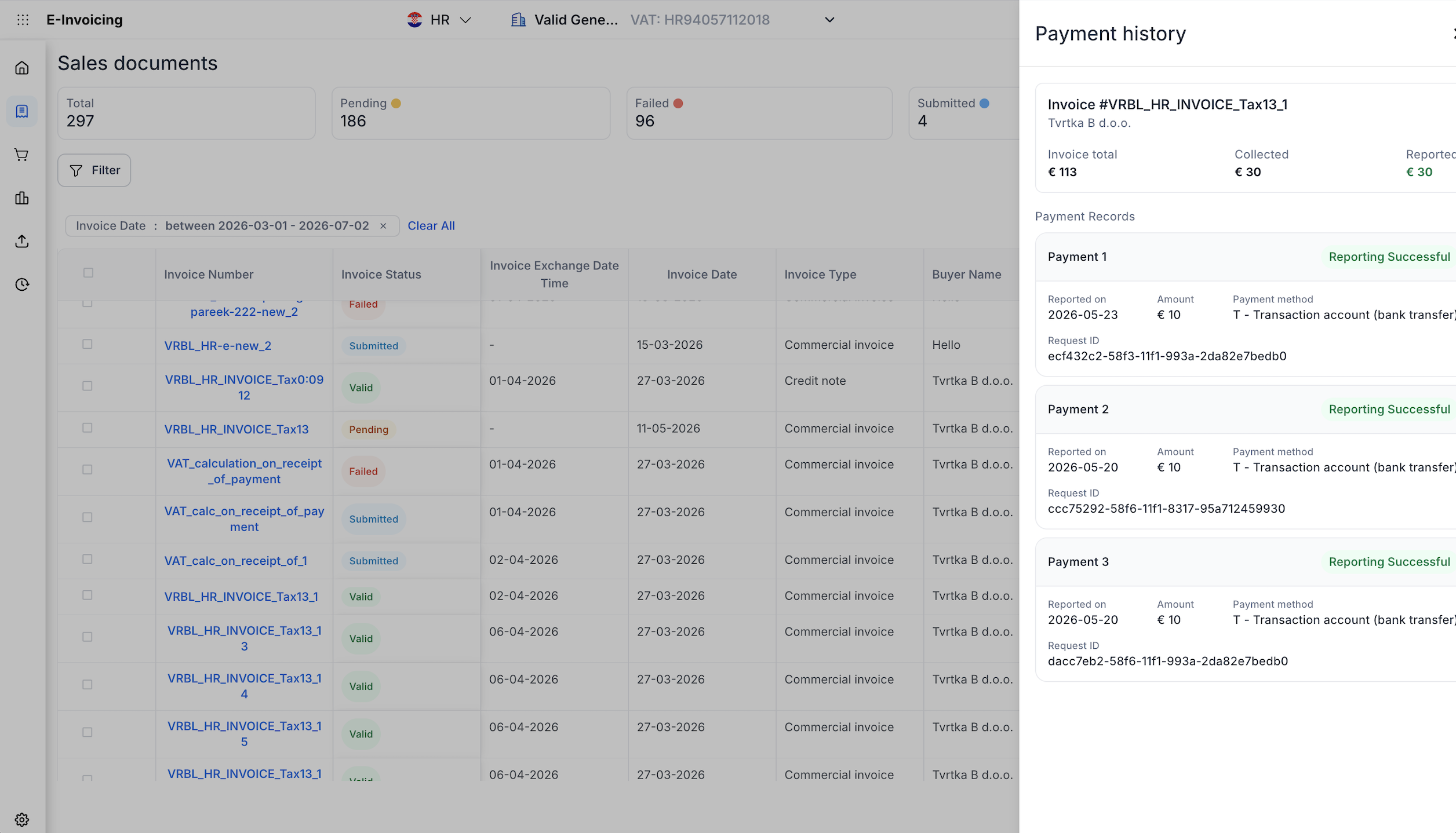Click the E-Invoicing app title
Screen dimensions: 1456x833
[x=85, y=20]
